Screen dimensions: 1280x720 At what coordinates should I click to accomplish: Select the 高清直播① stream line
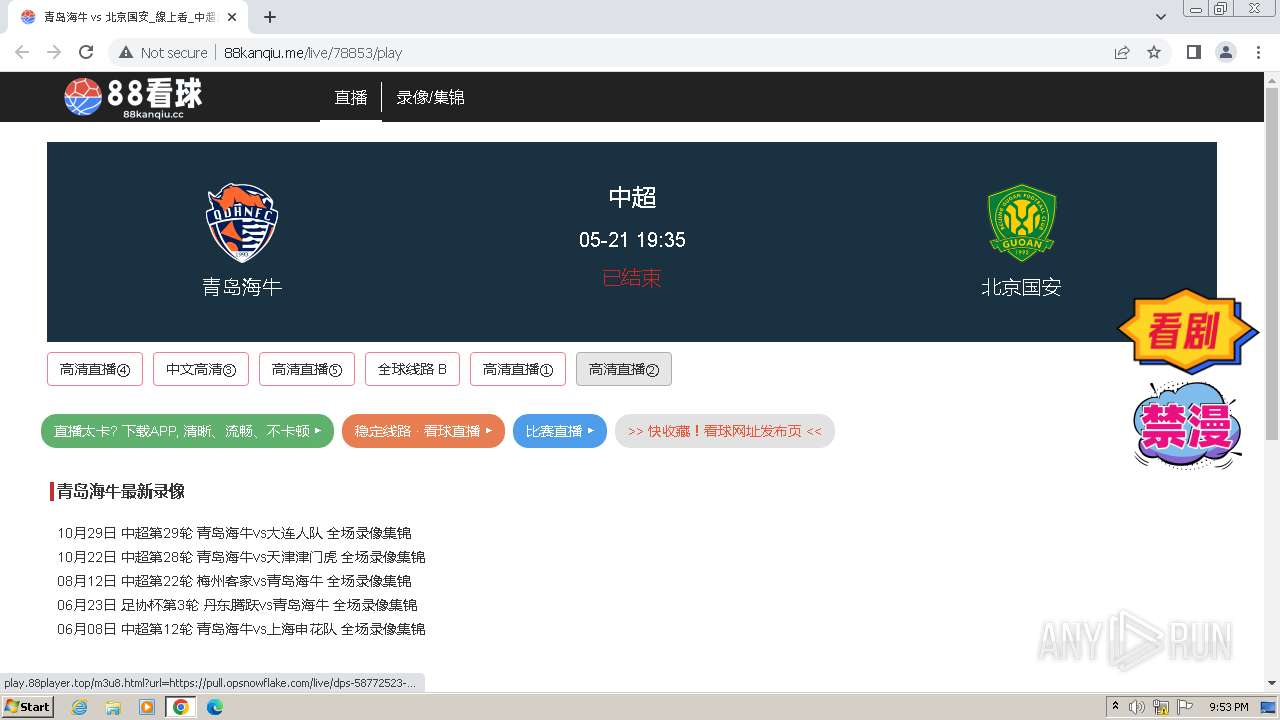point(518,369)
